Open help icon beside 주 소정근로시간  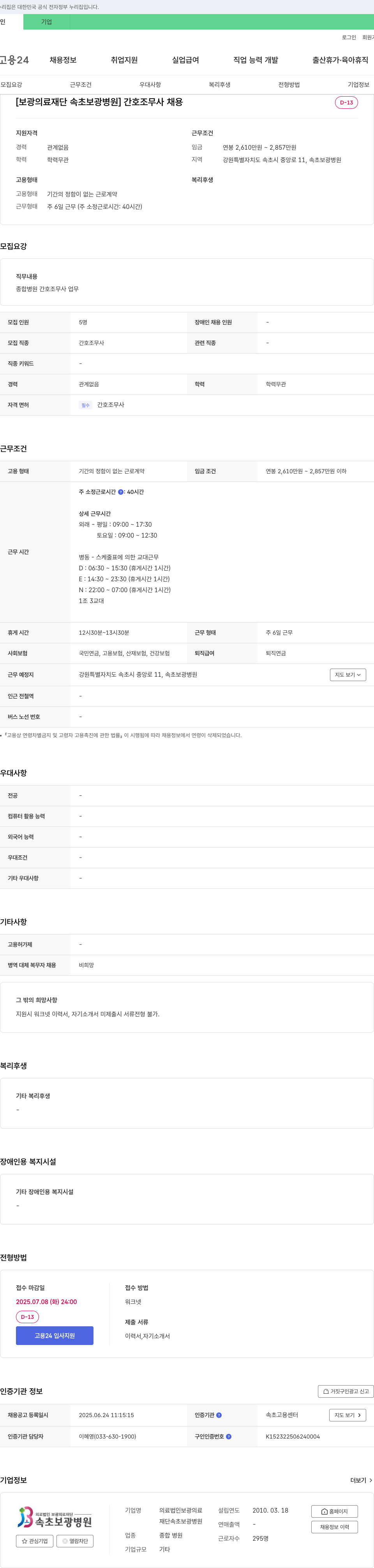(120, 492)
